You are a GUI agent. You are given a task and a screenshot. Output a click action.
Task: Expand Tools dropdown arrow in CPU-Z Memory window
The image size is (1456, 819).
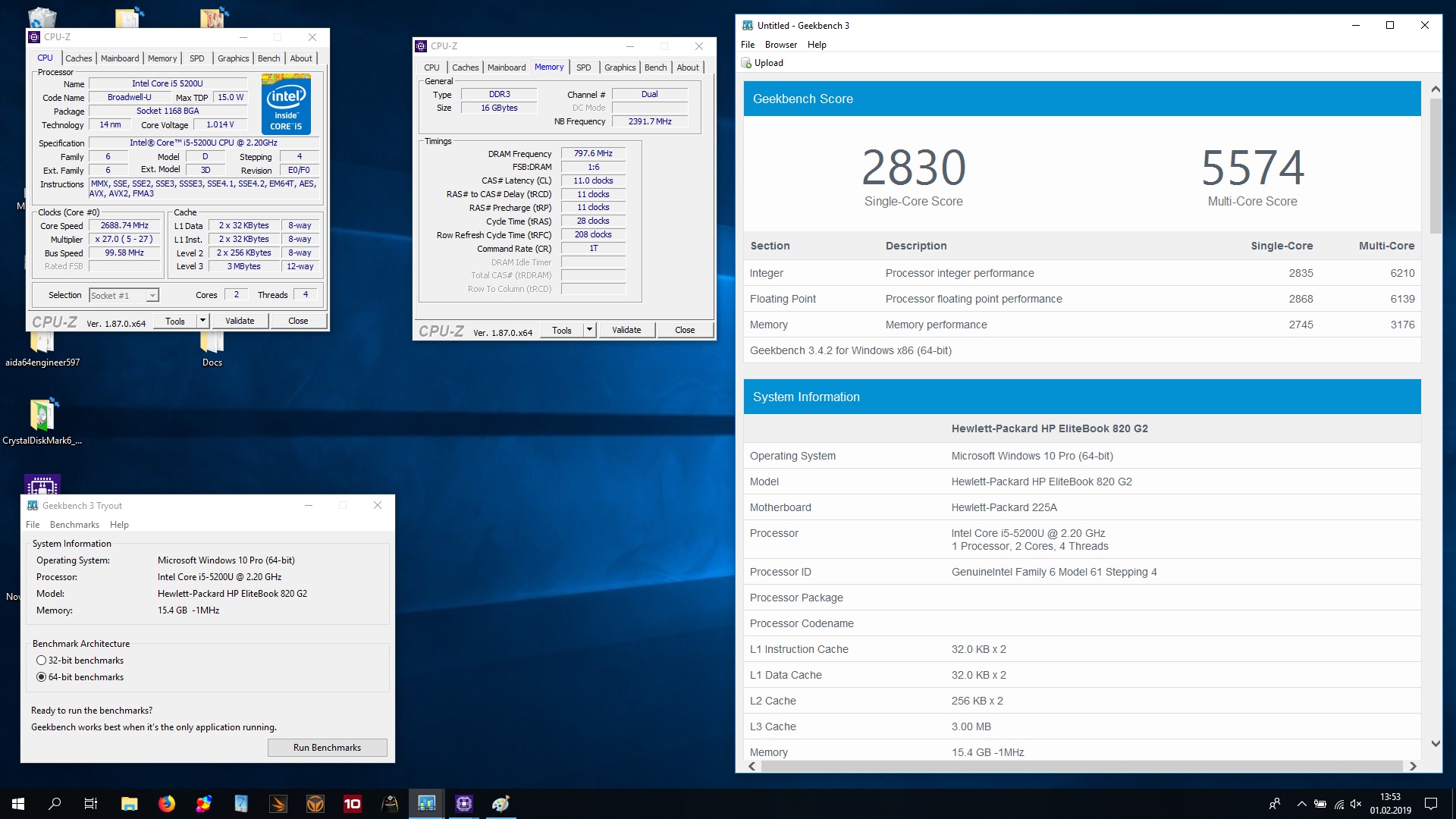[x=589, y=330]
